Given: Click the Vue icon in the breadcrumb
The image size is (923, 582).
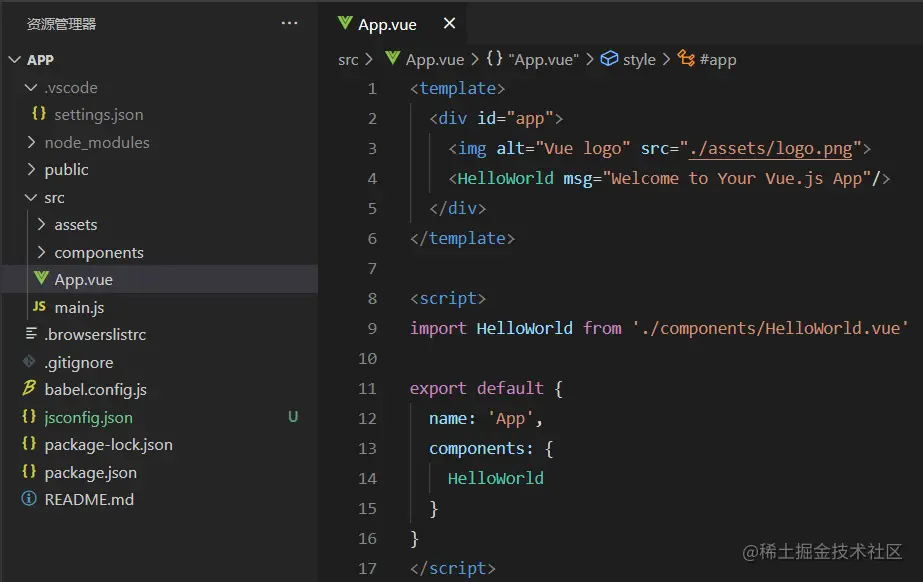Looking at the screenshot, I should [393, 58].
